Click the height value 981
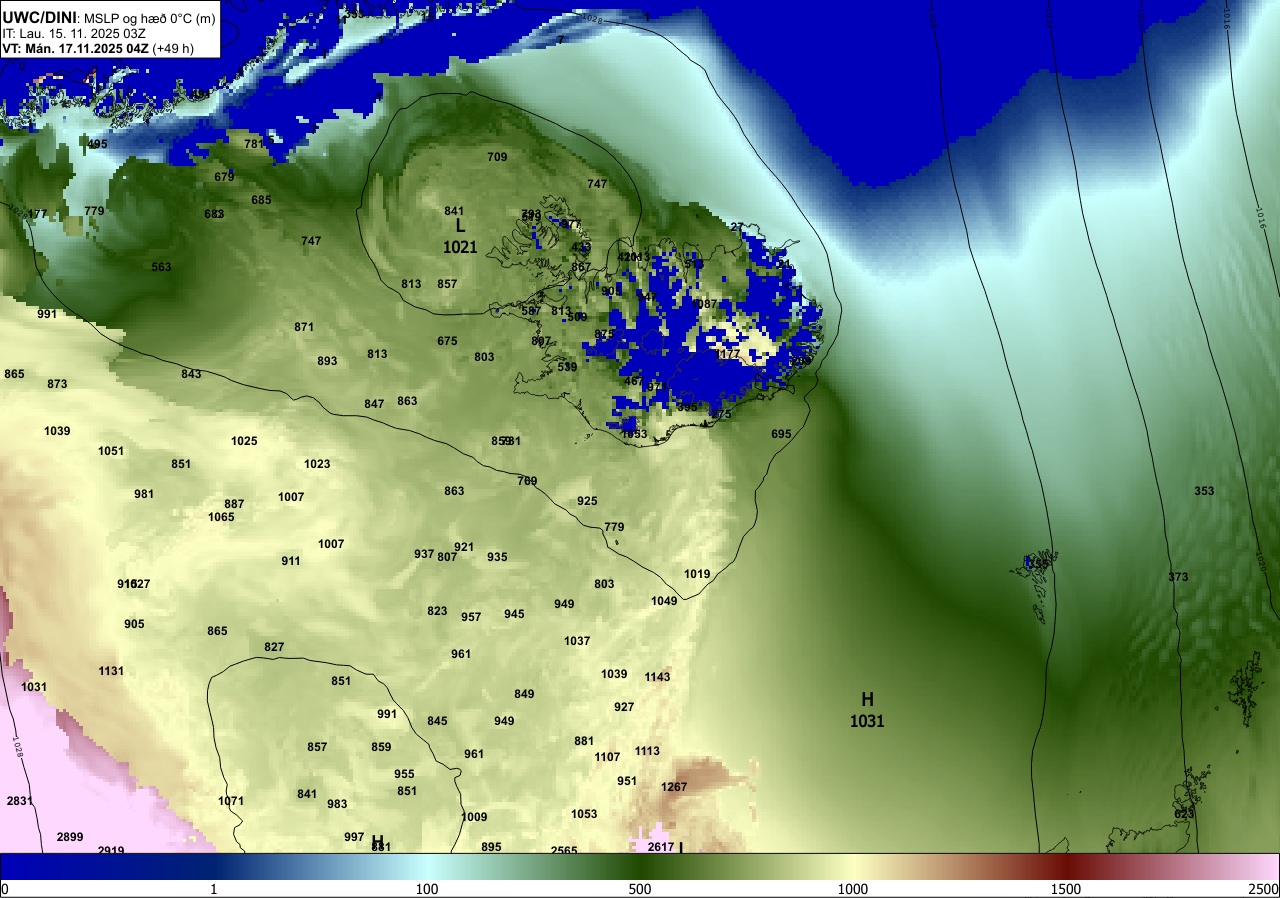 point(144,494)
